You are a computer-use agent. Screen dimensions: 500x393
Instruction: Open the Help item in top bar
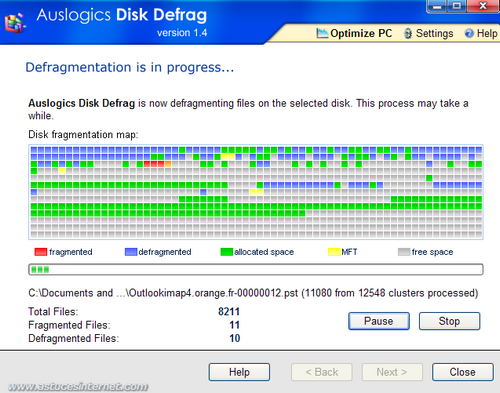481,33
